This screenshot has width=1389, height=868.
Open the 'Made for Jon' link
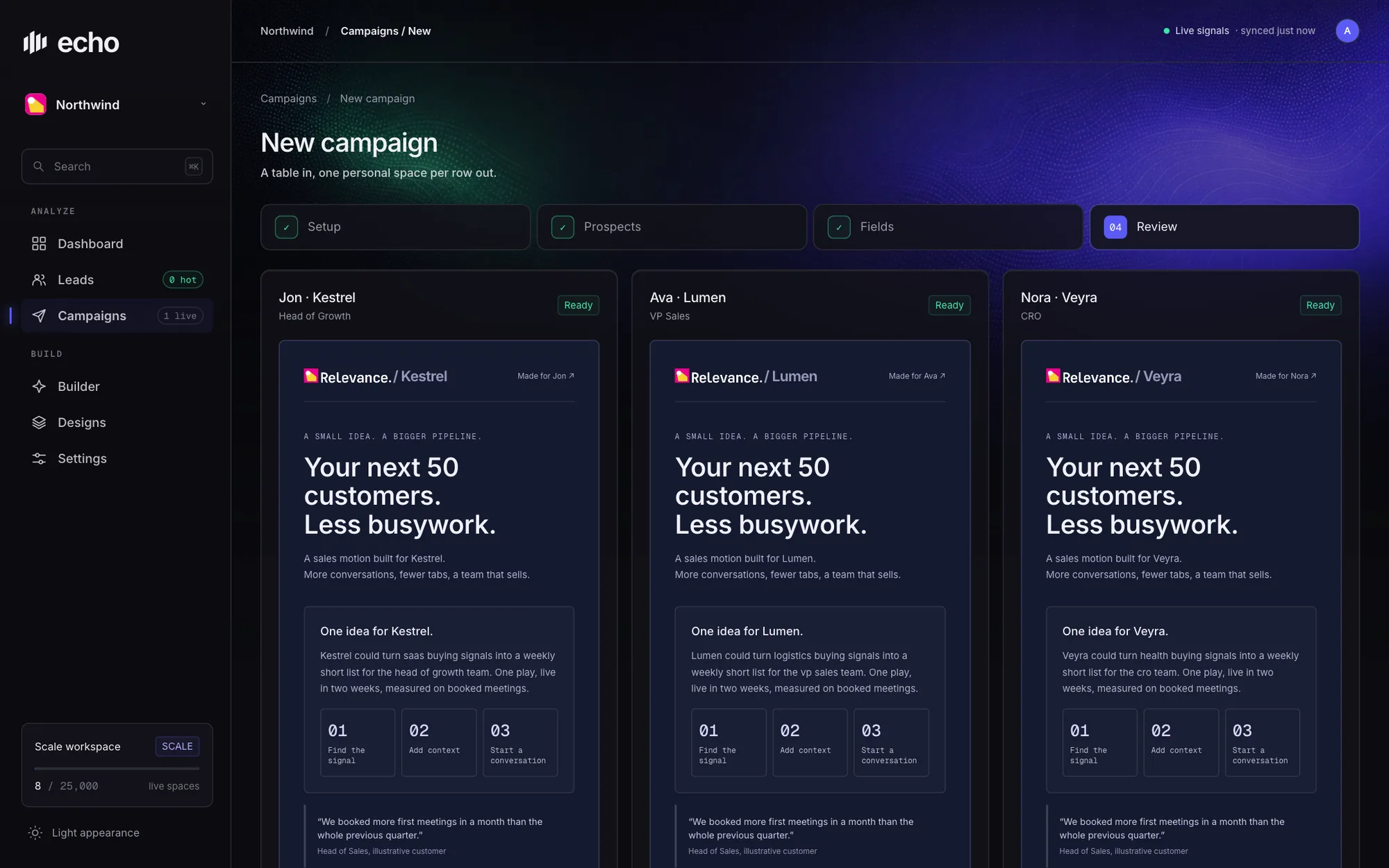(x=546, y=376)
